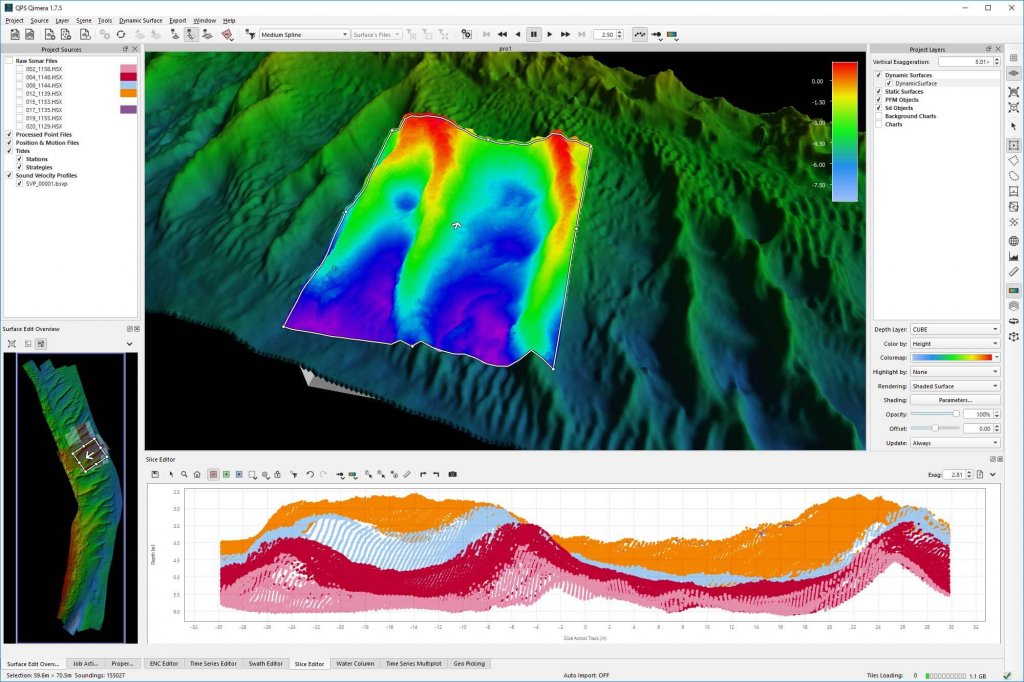Click the home view icon in Slice Editor
Image resolution: width=1024 pixels, height=682 pixels.
tap(197, 474)
